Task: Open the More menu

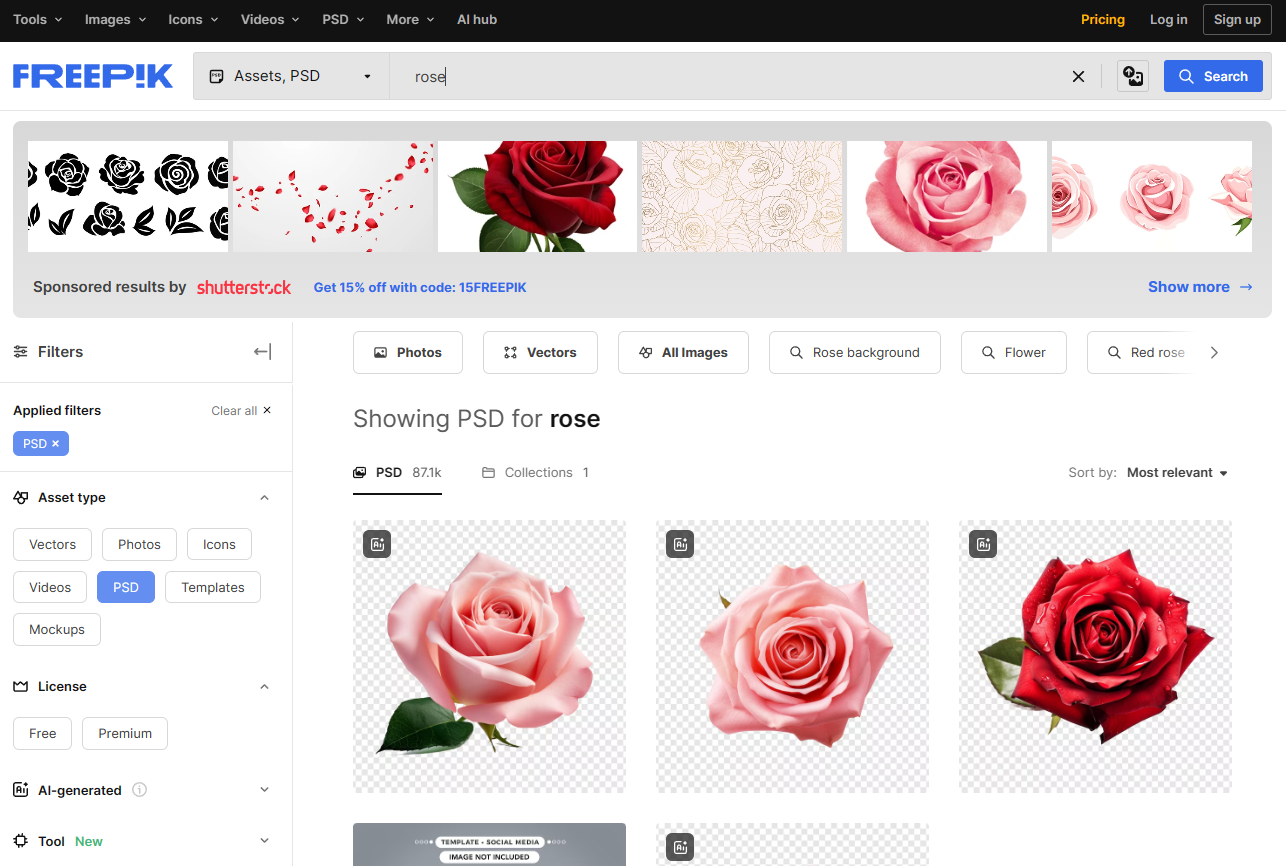Action: [x=410, y=19]
